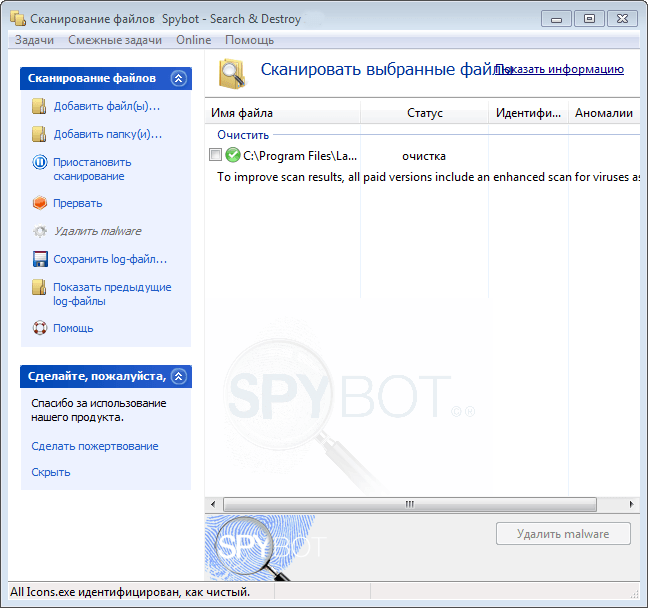Click Показать информацию link
Image resolution: width=648 pixels, height=608 pixels.
[559, 69]
